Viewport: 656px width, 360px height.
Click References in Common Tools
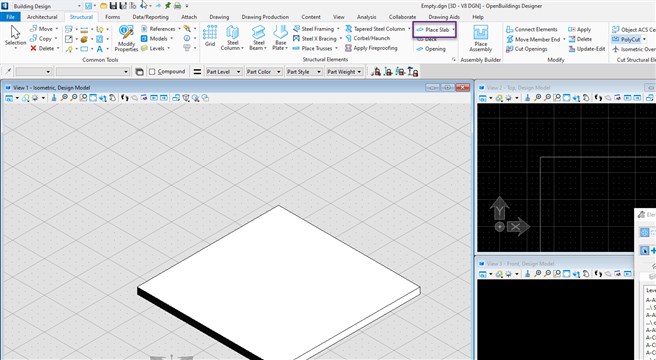[x=158, y=29]
